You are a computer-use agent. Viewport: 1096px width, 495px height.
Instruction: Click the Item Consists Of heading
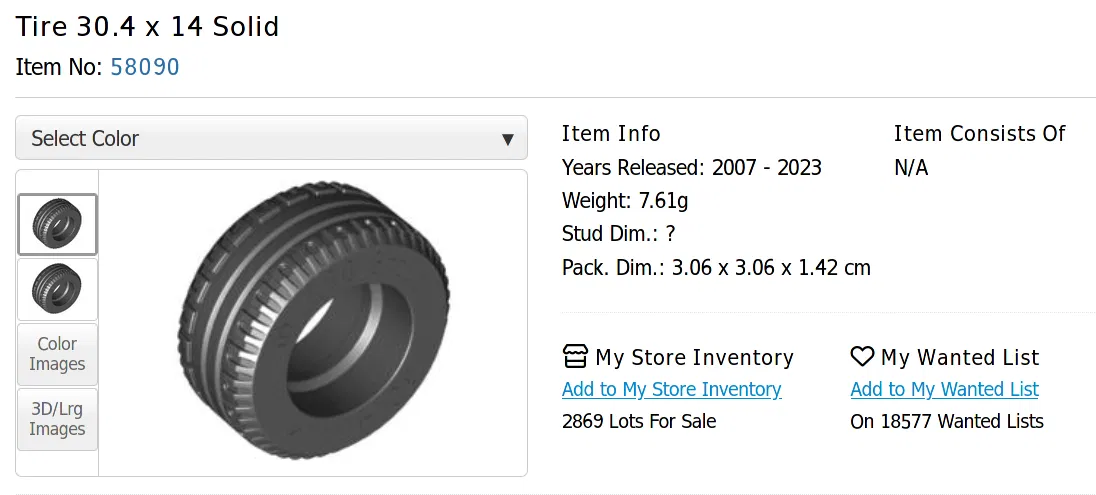(979, 134)
